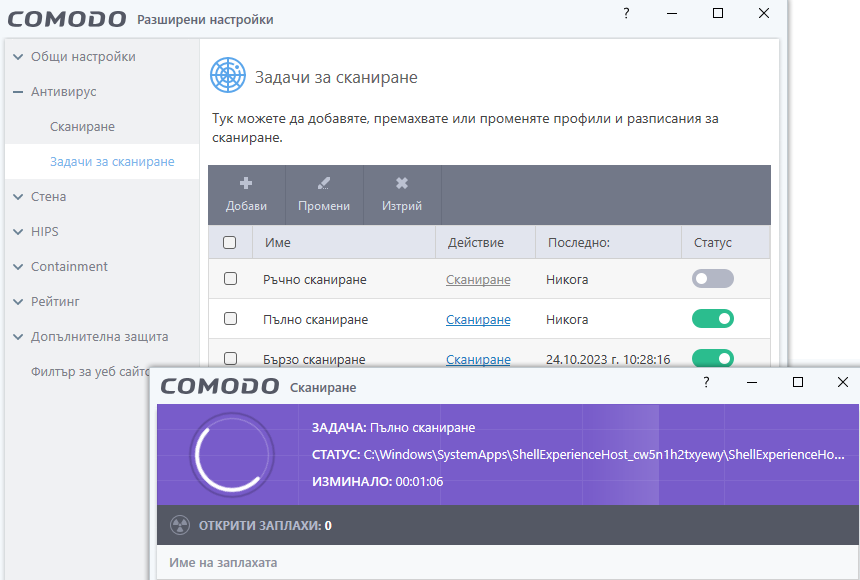
Task: Close the Сканиране window
Action: point(843,382)
